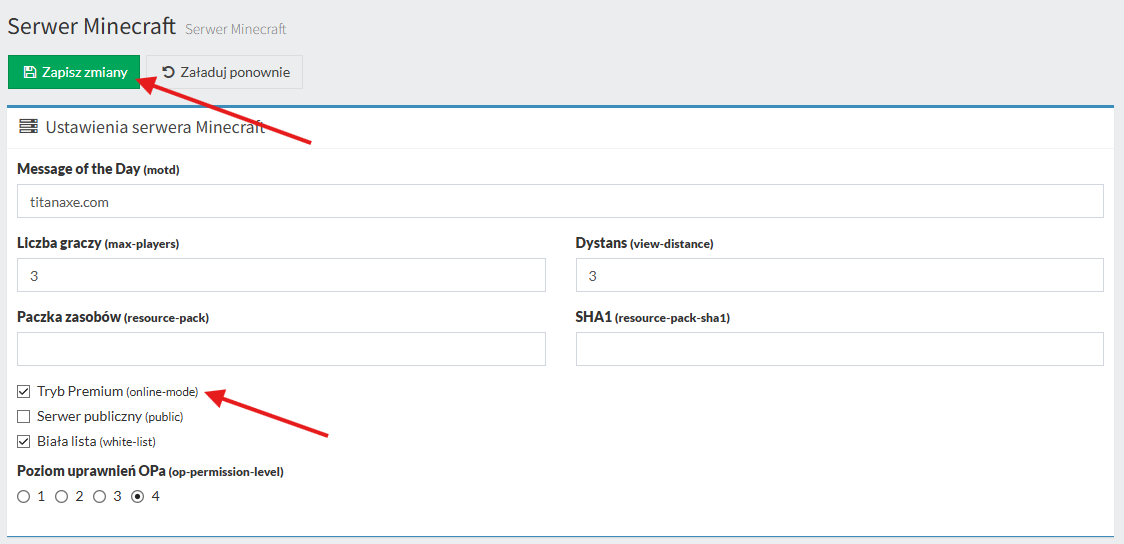Disable the Tryb Premium online-mode checkbox
Screen dimensions: 1124x544
click(x=24, y=392)
